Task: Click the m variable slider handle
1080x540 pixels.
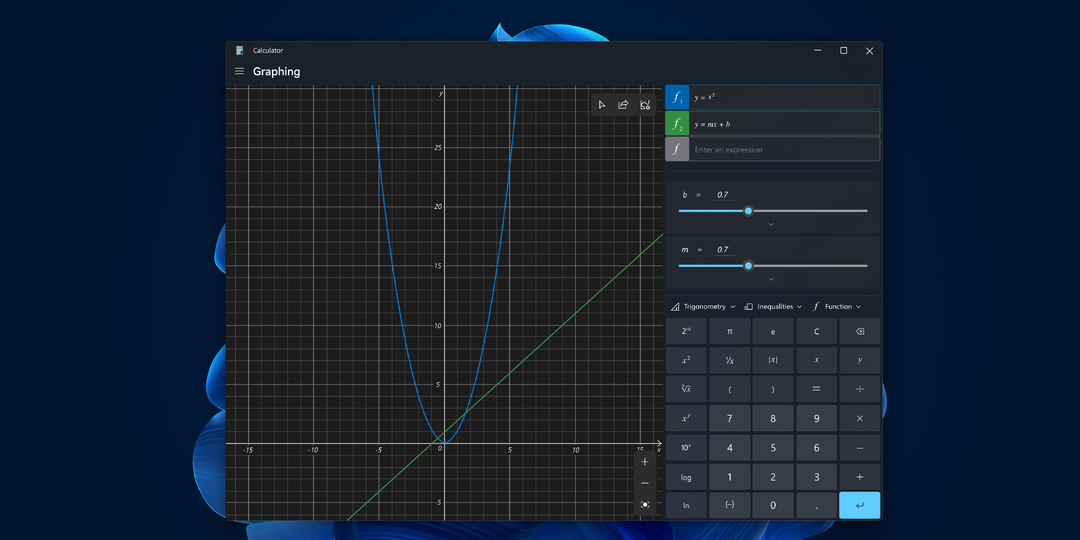Action: pyautogui.click(x=748, y=265)
